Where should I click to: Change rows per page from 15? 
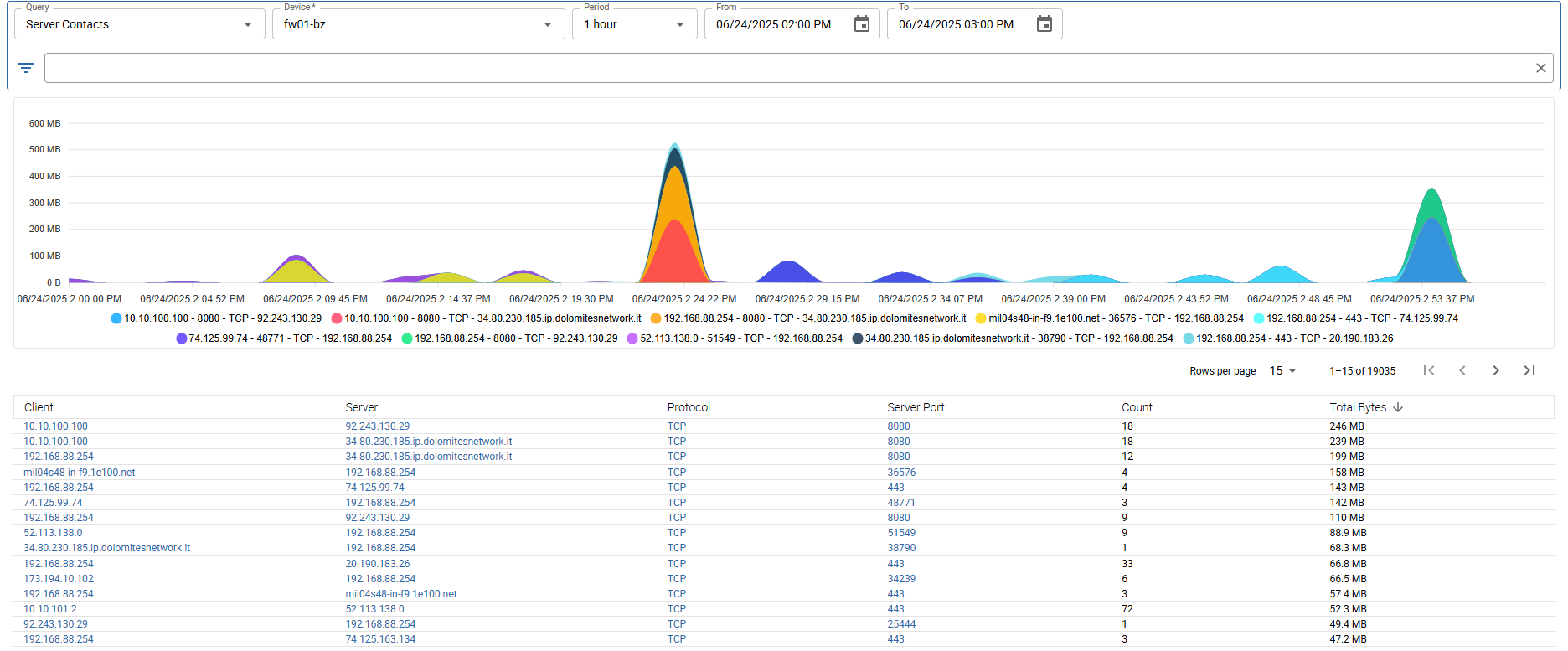pos(1283,370)
